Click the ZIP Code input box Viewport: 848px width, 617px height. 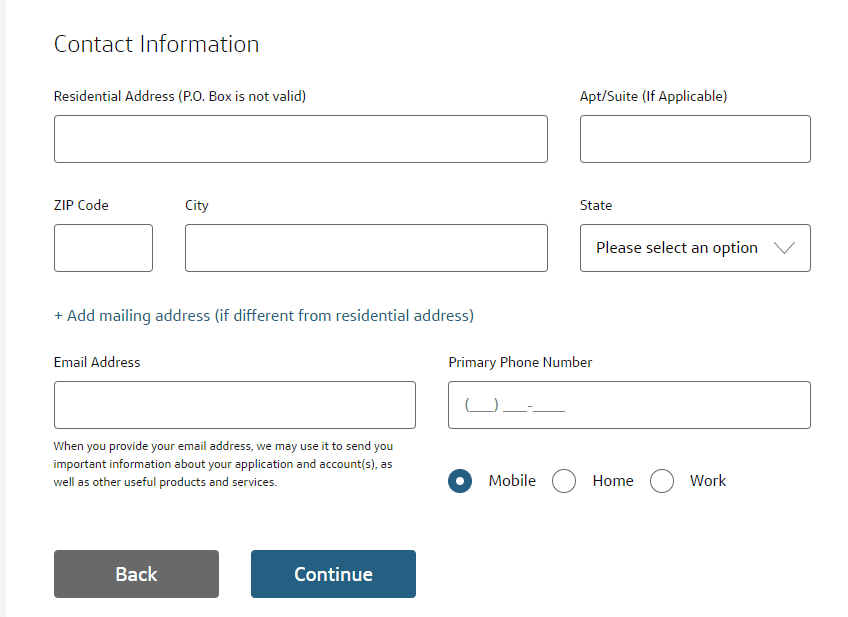tap(103, 247)
